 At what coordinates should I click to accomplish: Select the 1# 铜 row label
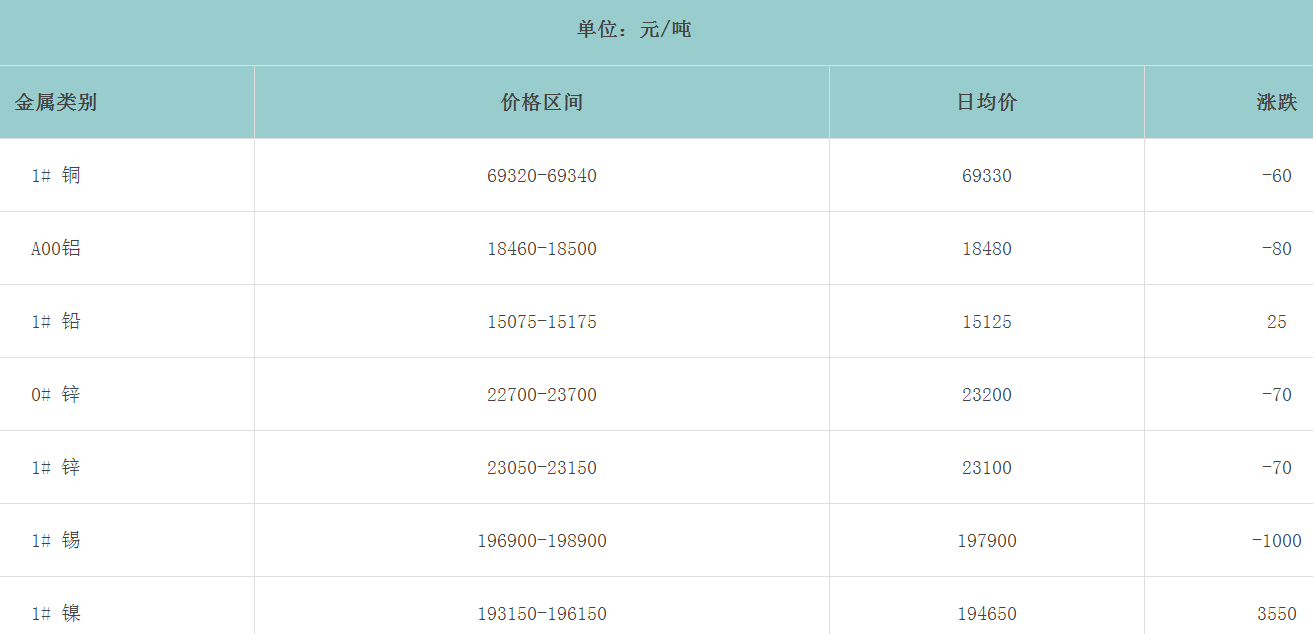click(x=56, y=176)
